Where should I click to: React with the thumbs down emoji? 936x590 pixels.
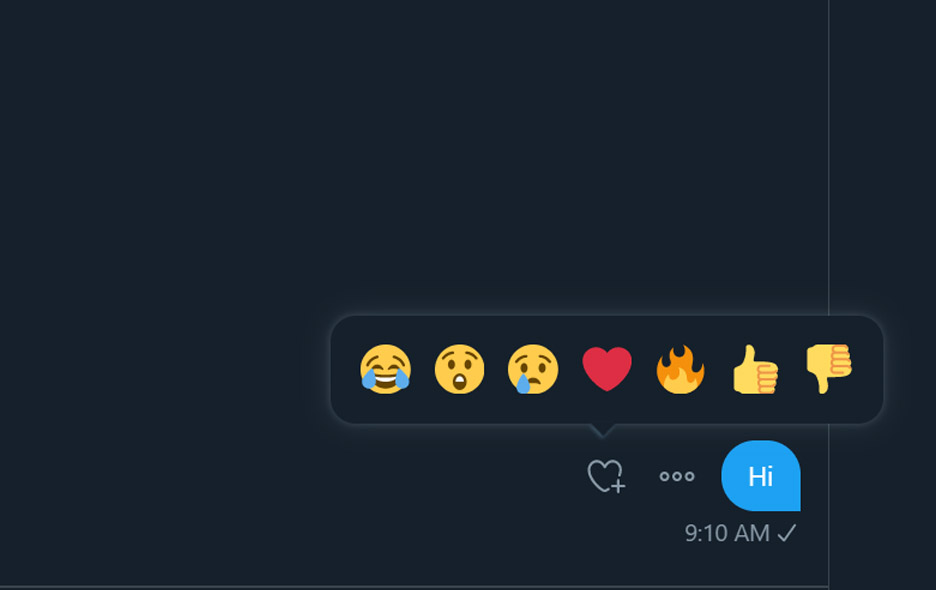(828, 368)
